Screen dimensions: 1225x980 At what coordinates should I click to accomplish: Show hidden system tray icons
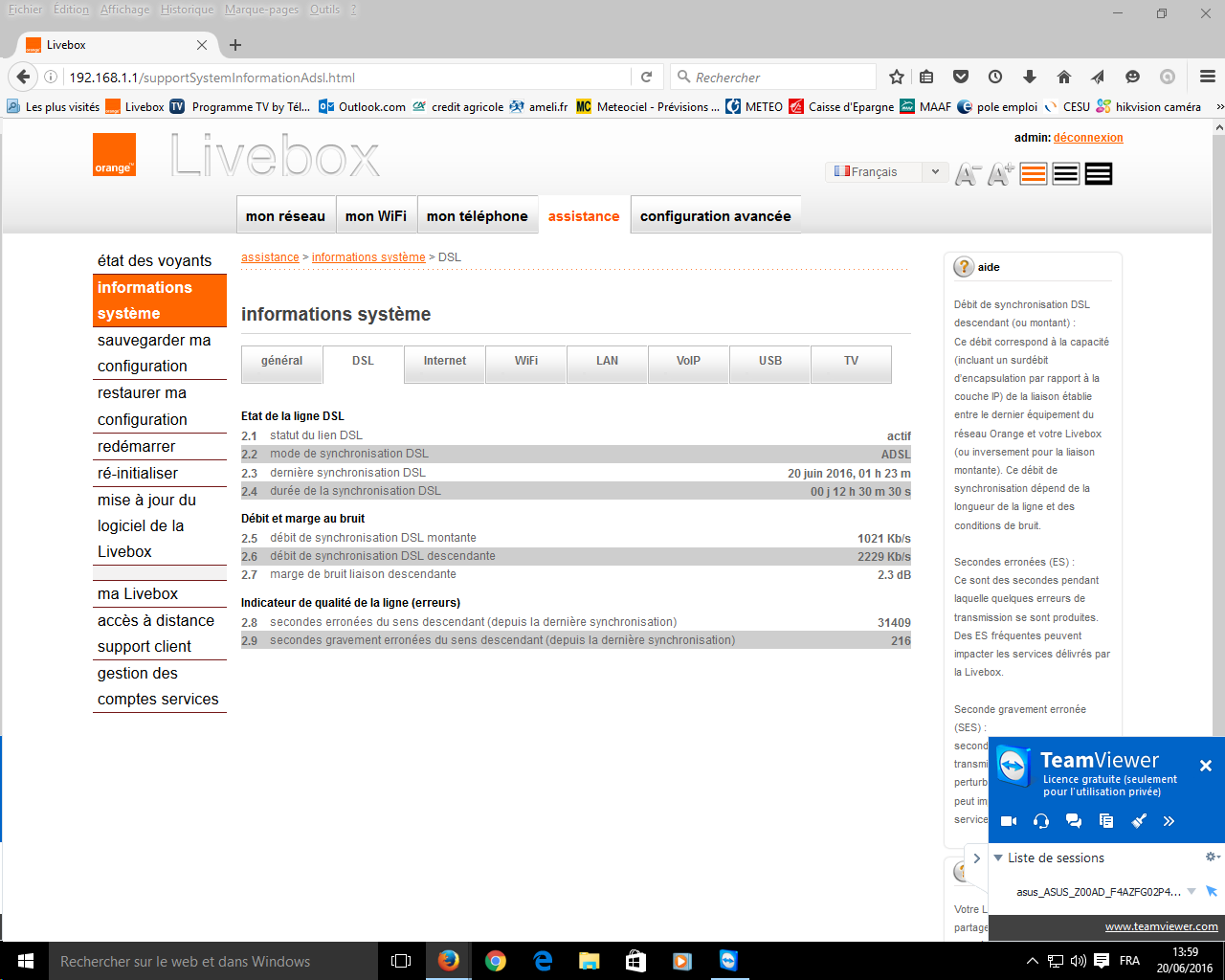pos(1032,961)
